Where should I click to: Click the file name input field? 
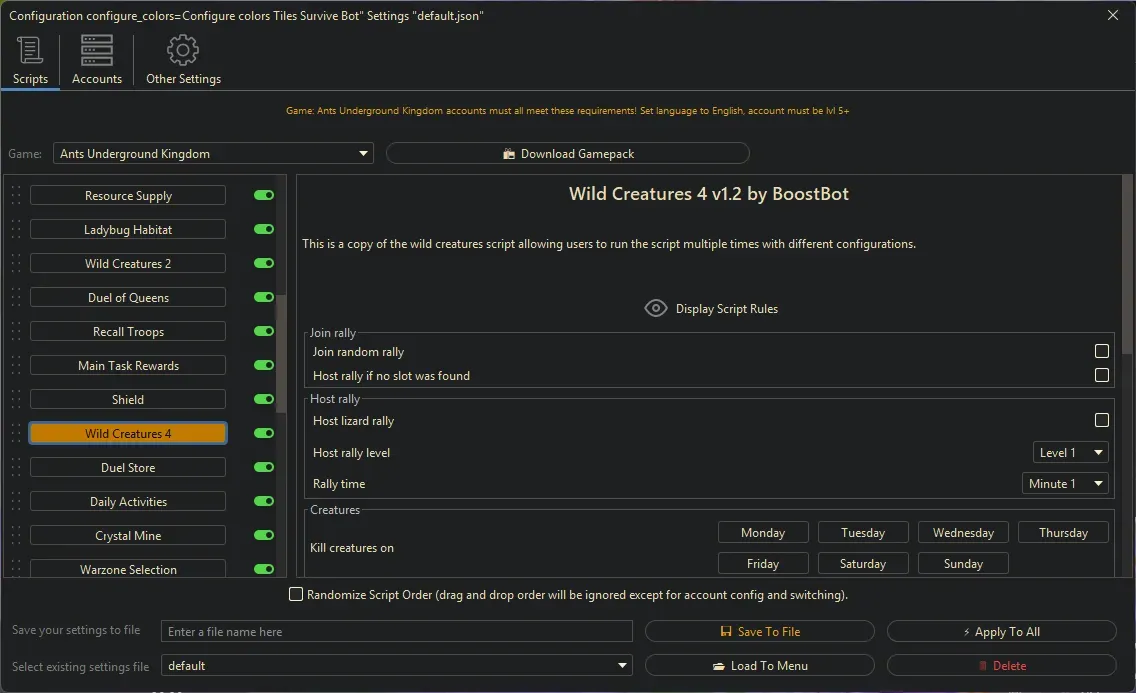[397, 632]
